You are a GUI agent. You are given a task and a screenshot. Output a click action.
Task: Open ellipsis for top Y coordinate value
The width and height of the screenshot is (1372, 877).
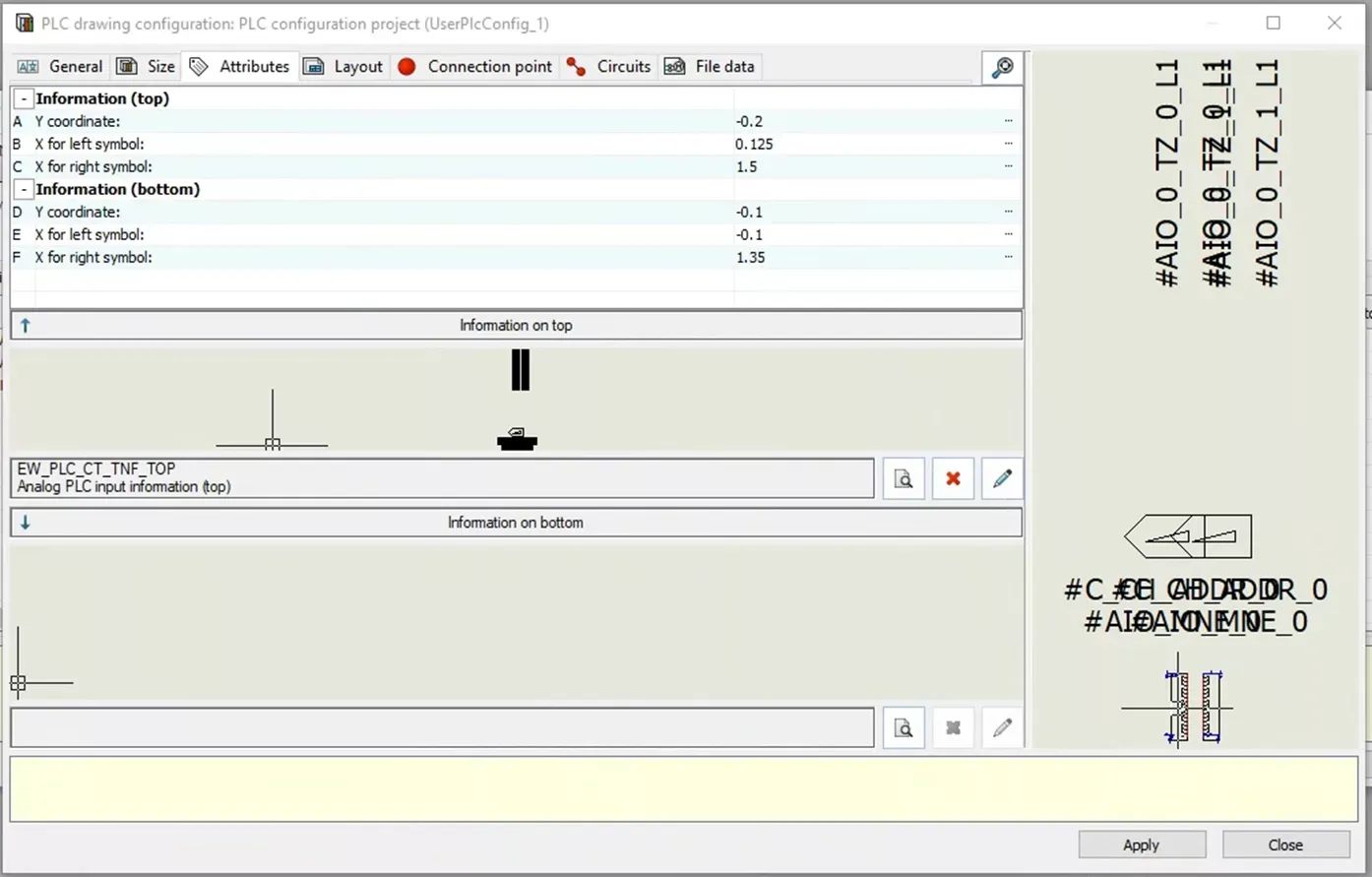1009,121
